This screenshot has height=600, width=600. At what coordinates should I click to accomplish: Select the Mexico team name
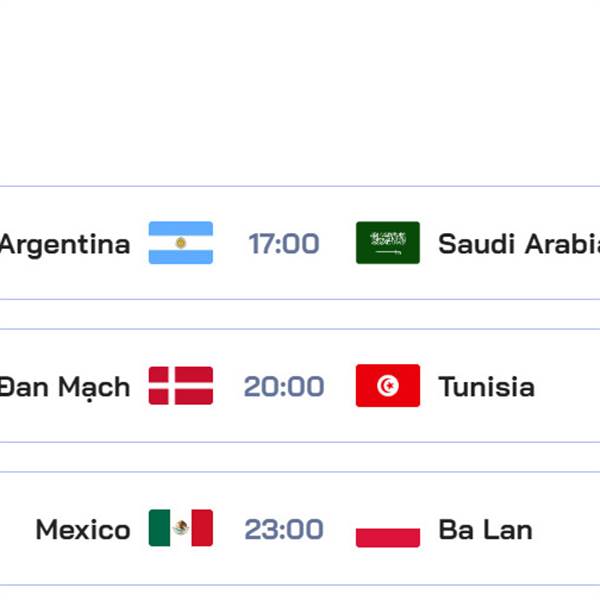click(83, 530)
